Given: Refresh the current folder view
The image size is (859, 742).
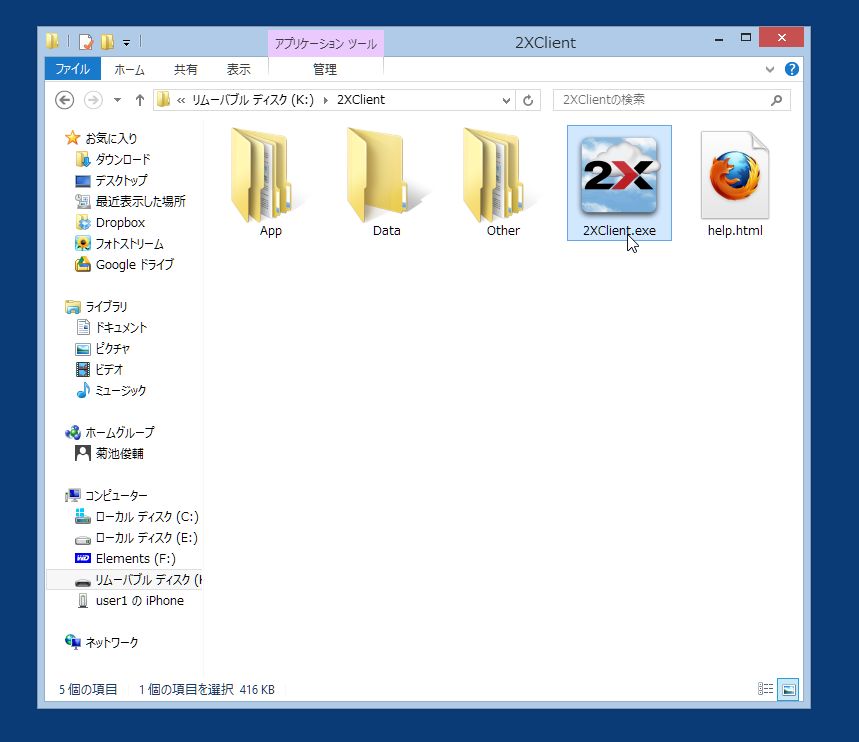Looking at the screenshot, I should [x=528, y=100].
